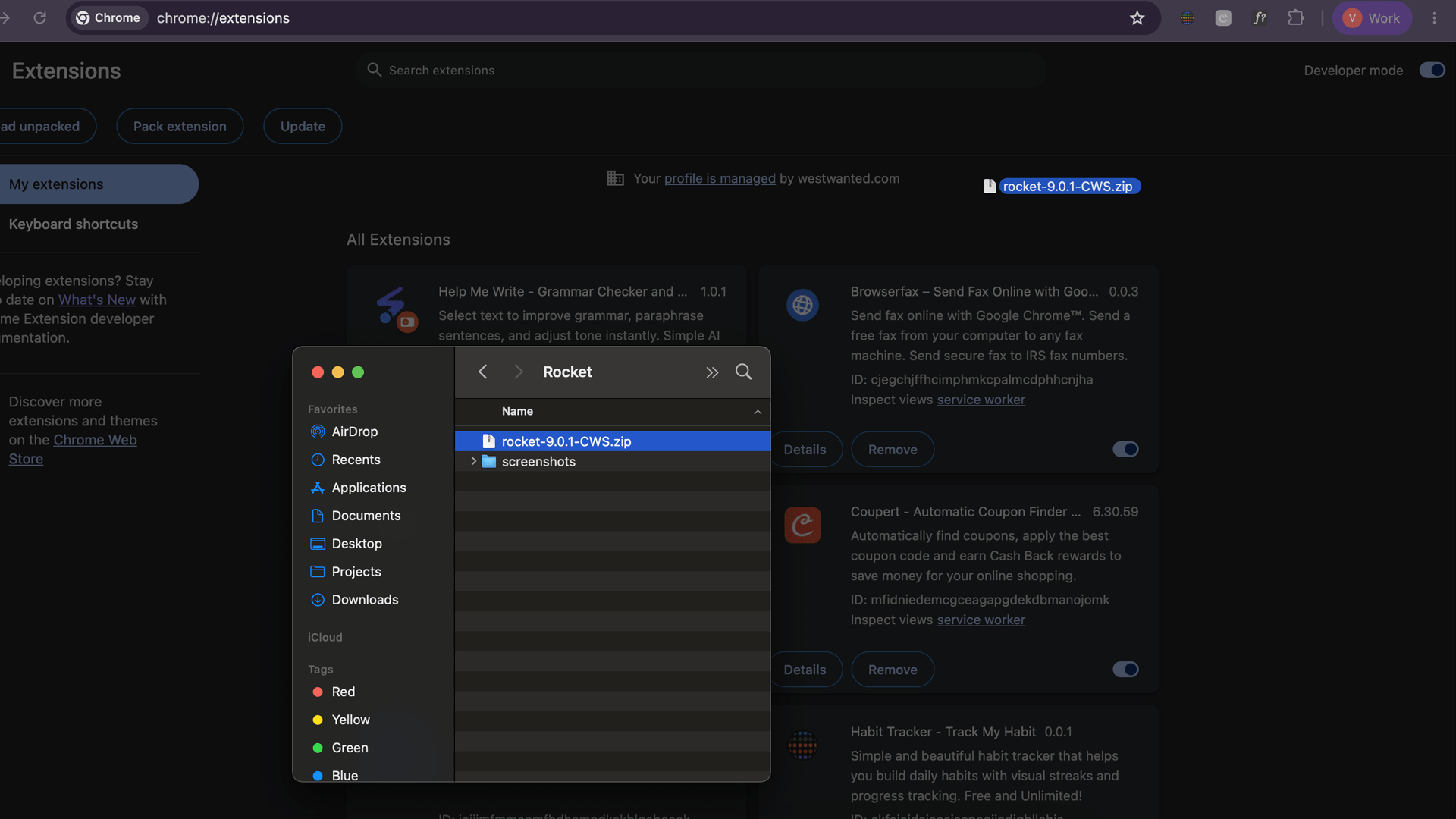
Task: Click the Browserfax globe icon
Action: tap(802, 305)
